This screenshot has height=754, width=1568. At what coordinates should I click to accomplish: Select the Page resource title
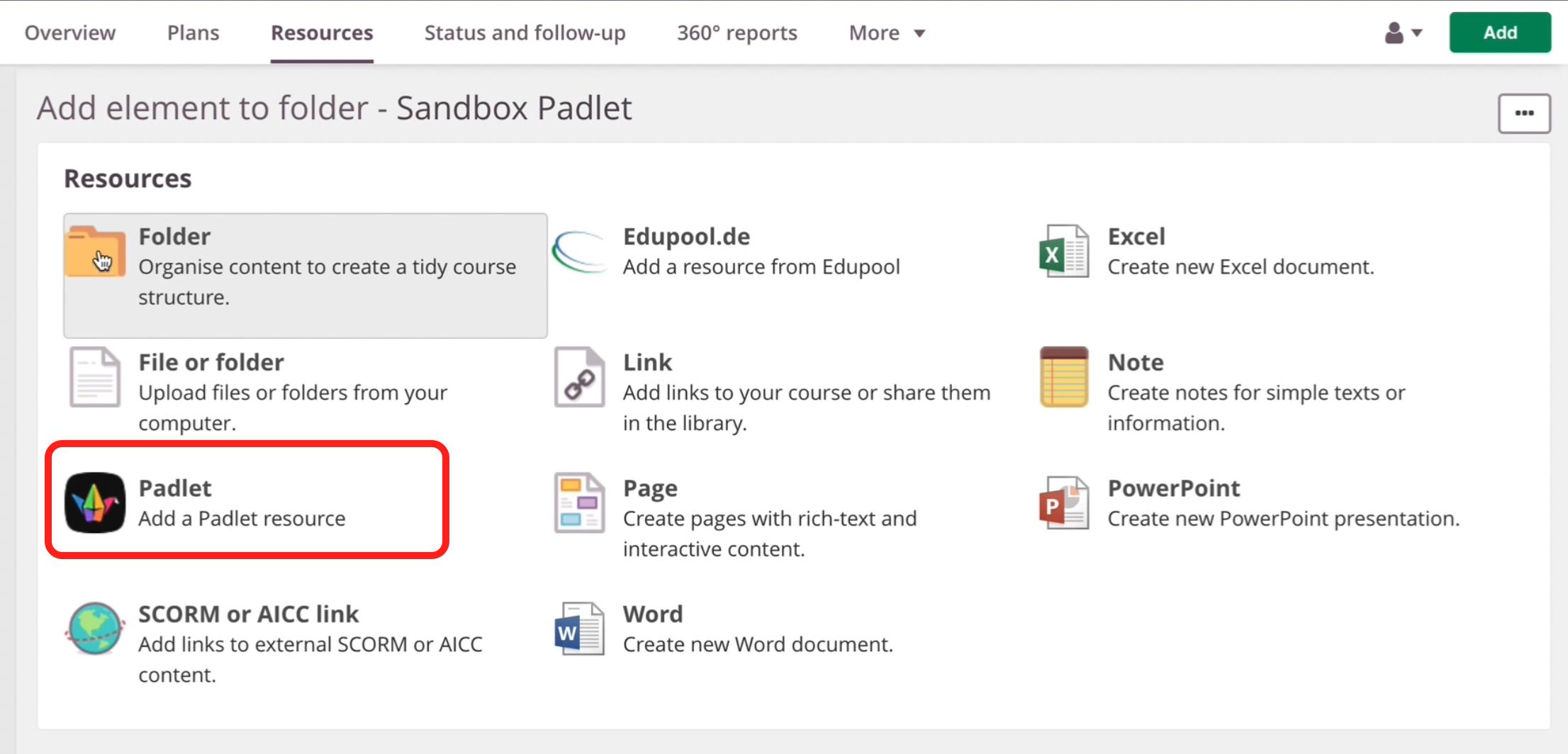(x=650, y=488)
